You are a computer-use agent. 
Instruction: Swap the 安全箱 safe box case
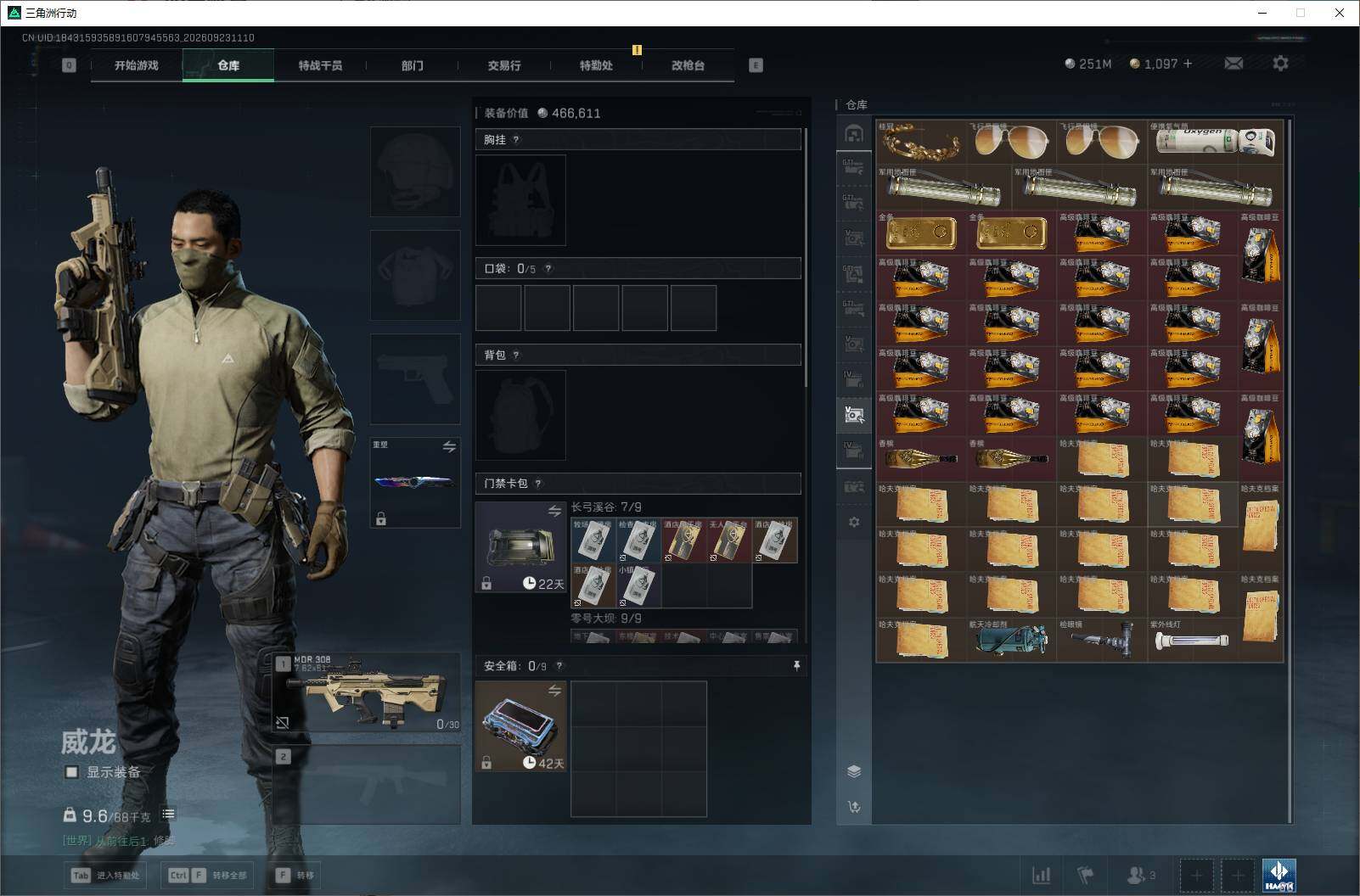[554, 691]
